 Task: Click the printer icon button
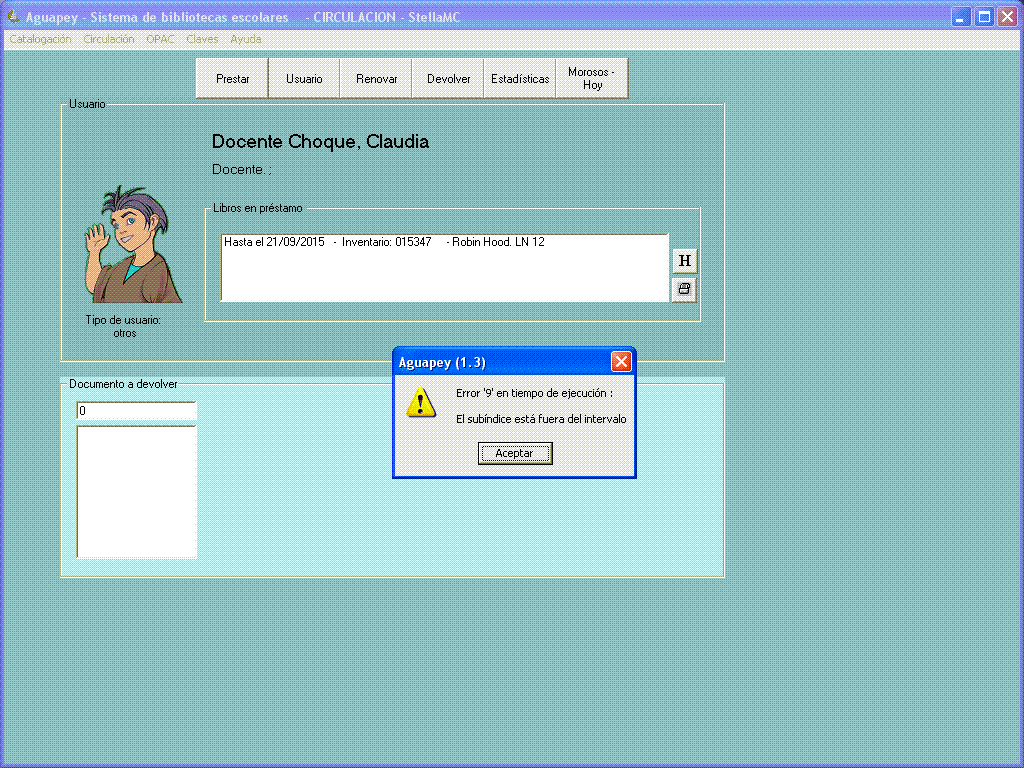(x=684, y=289)
